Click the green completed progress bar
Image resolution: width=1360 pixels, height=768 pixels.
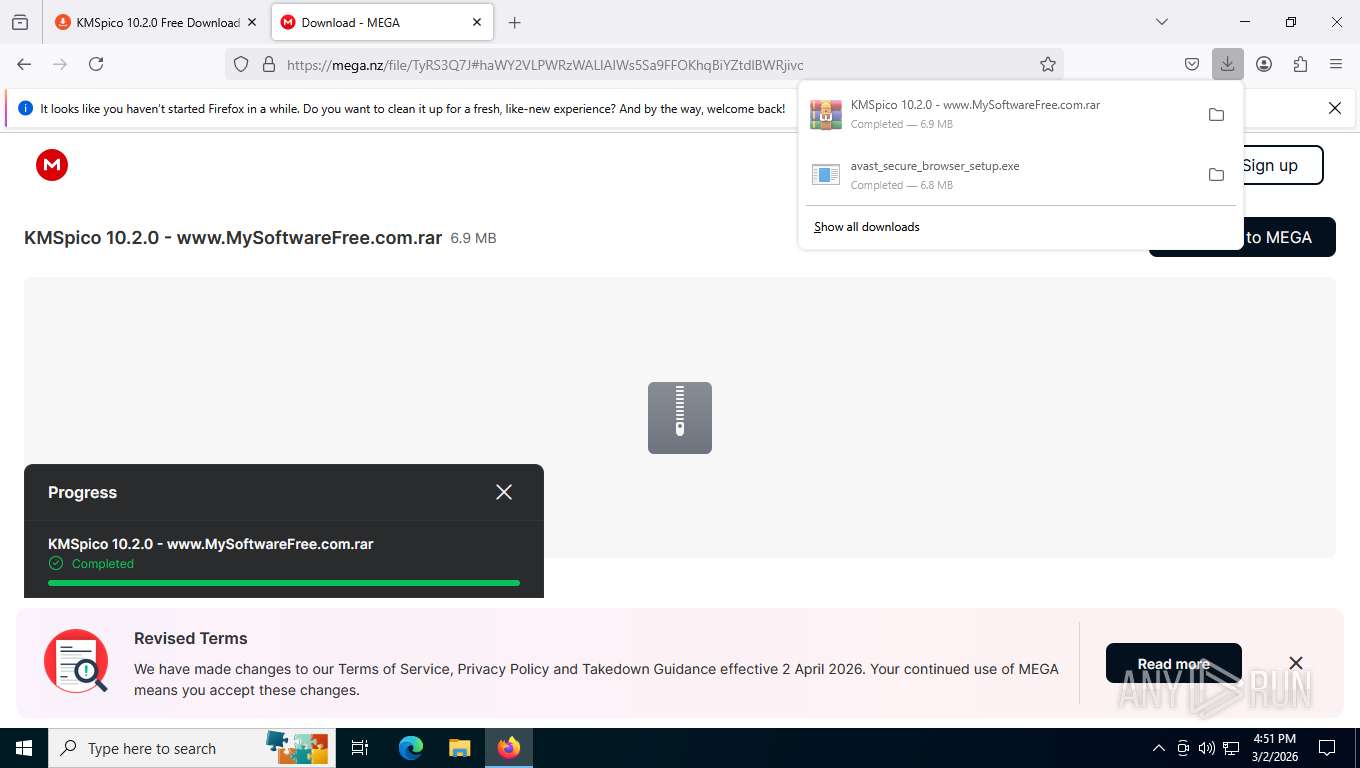(x=284, y=582)
